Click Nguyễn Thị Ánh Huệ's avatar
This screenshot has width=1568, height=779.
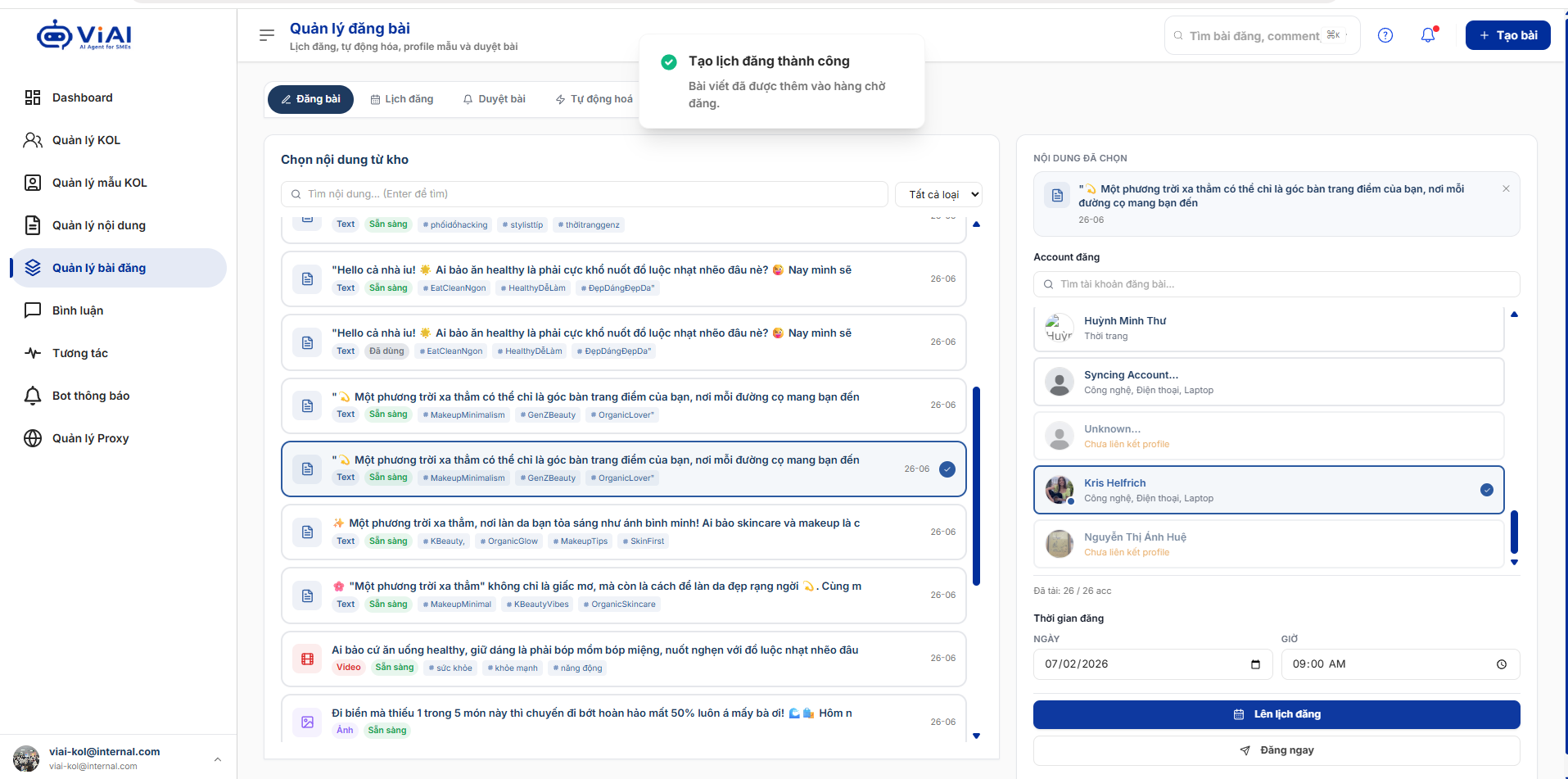(x=1060, y=544)
